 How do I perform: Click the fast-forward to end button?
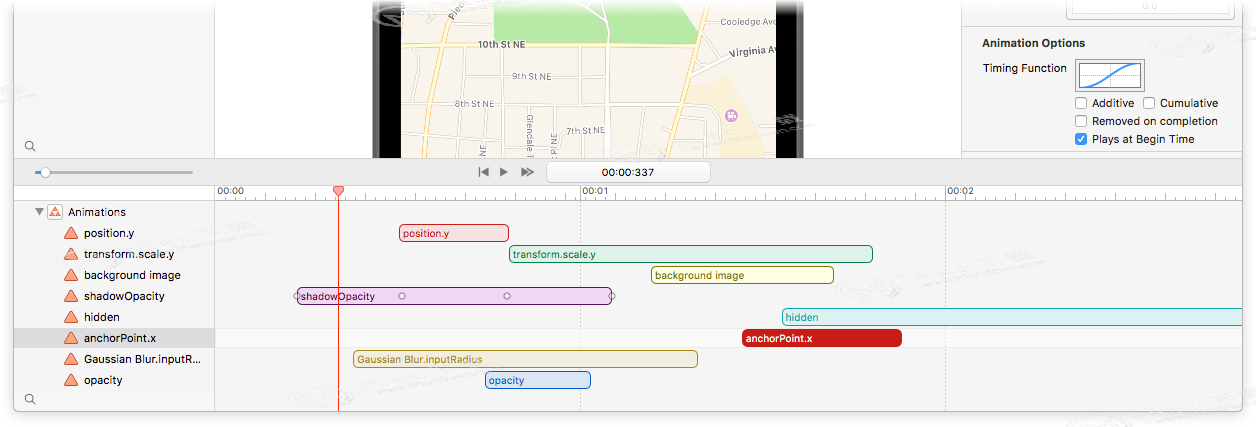pos(527,172)
